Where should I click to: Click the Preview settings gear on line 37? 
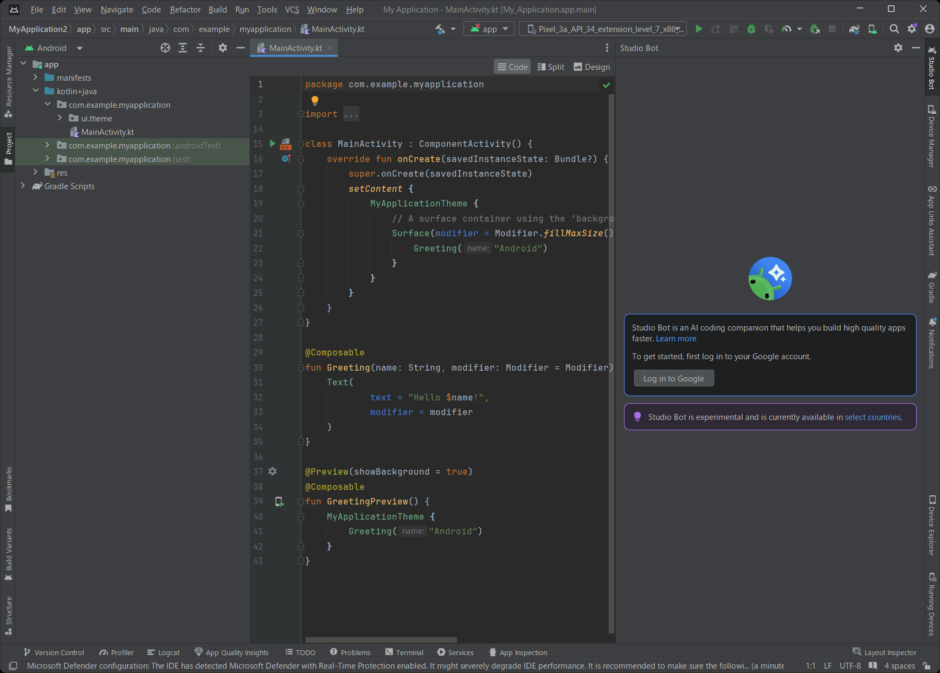[272, 472]
